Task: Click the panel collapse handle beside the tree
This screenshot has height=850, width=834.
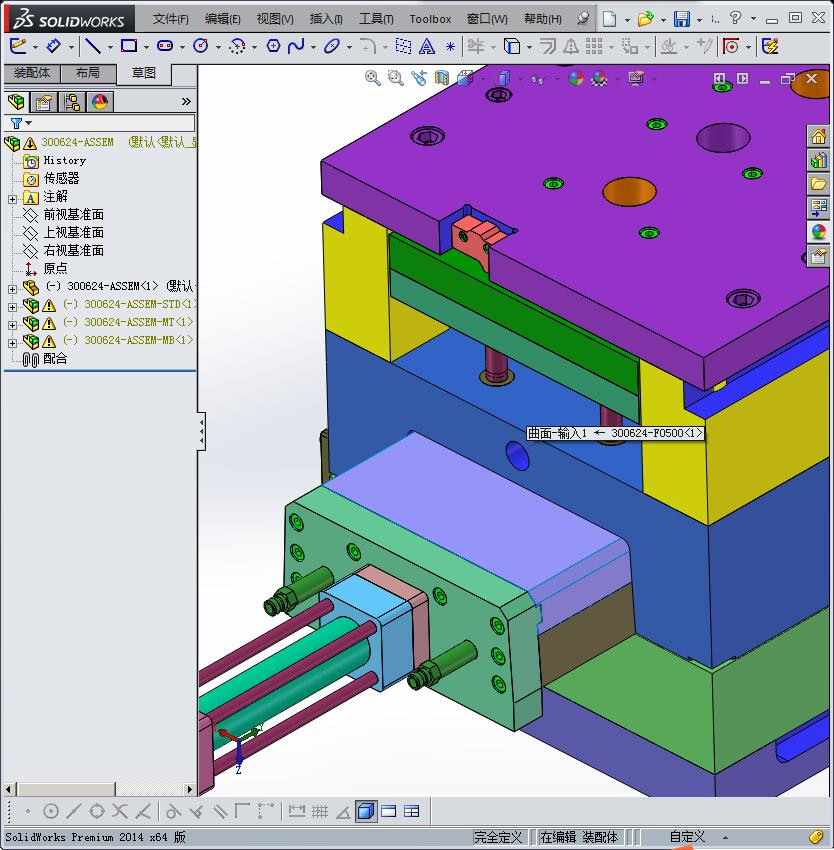Action: point(201,431)
